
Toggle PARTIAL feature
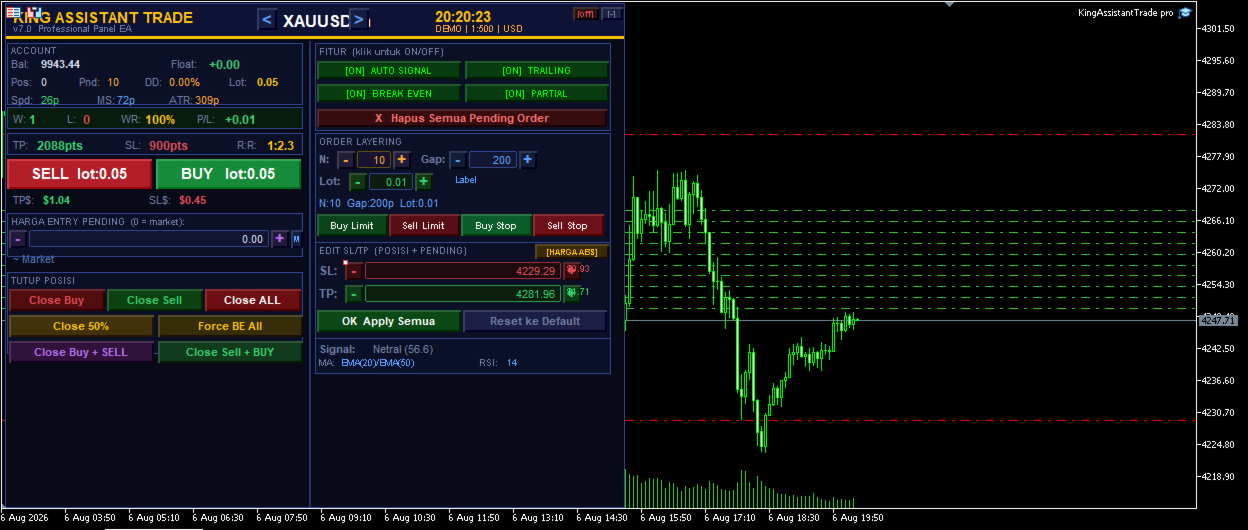click(537, 93)
